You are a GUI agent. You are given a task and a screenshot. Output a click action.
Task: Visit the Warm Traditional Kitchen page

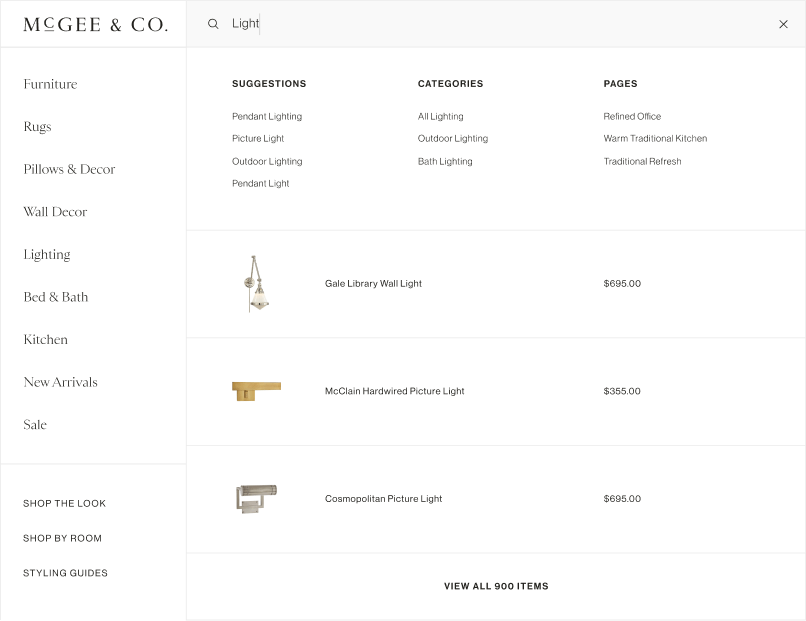click(655, 139)
